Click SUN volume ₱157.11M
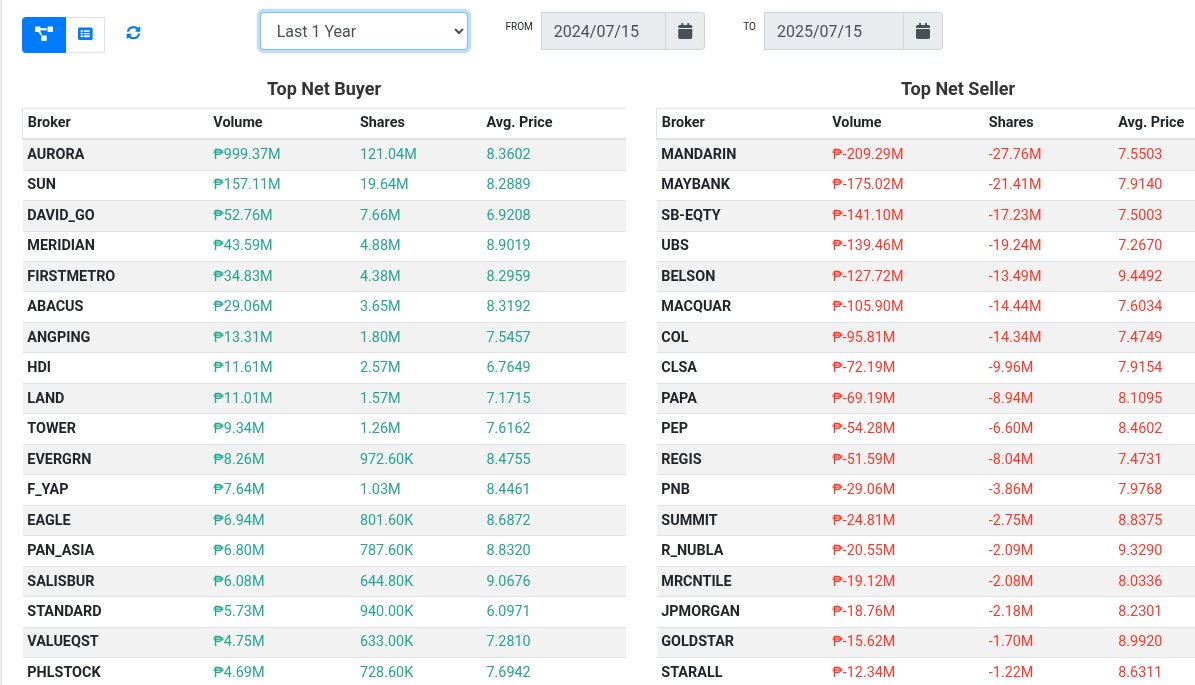This screenshot has height=685, width=1195. [x=247, y=184]
